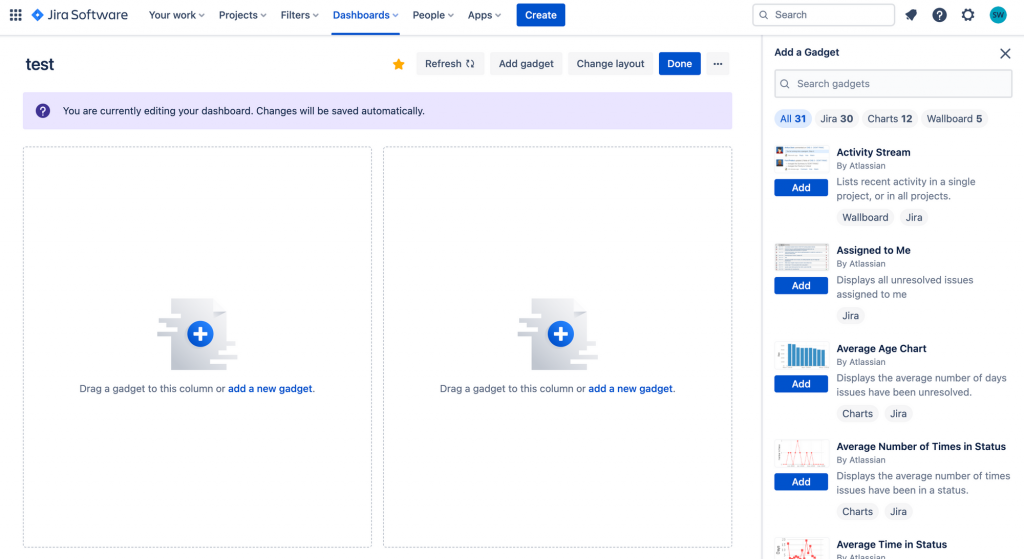
Task: Select the Jira 30 filter tab
Action: [x=837, y=119]
